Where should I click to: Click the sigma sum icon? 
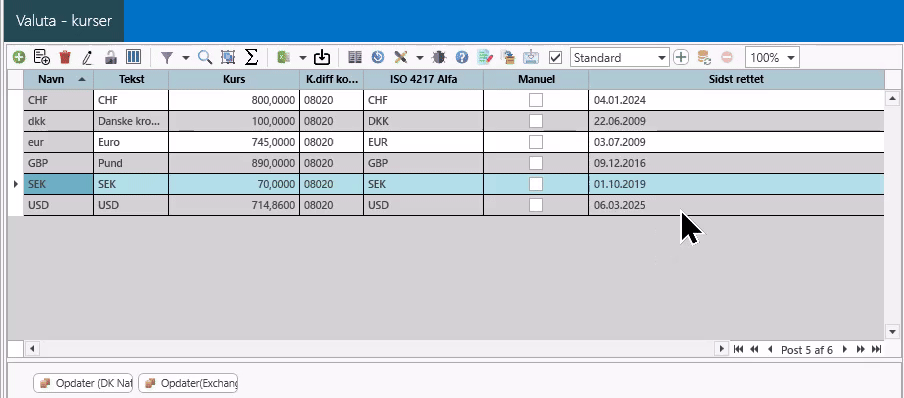coord(251,57)
